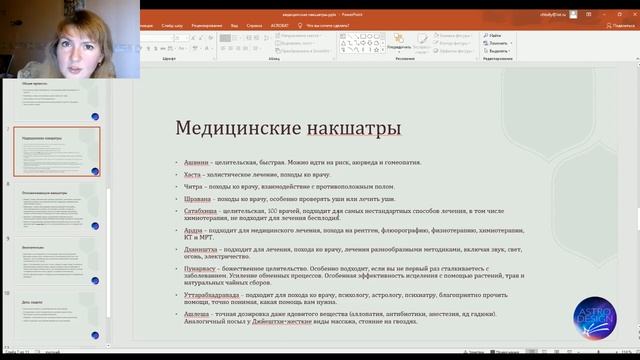640x360 pixels.
Task: Click Преобразовать в SmartArt button
Action: tap(303, 51)
